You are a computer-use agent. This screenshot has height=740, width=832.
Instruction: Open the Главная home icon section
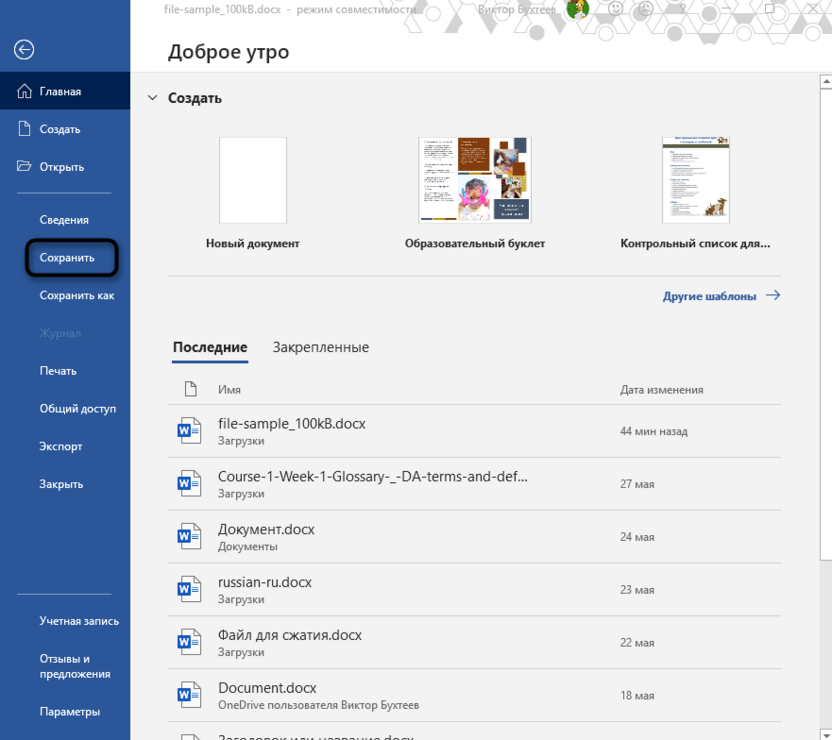pos(24,91)
